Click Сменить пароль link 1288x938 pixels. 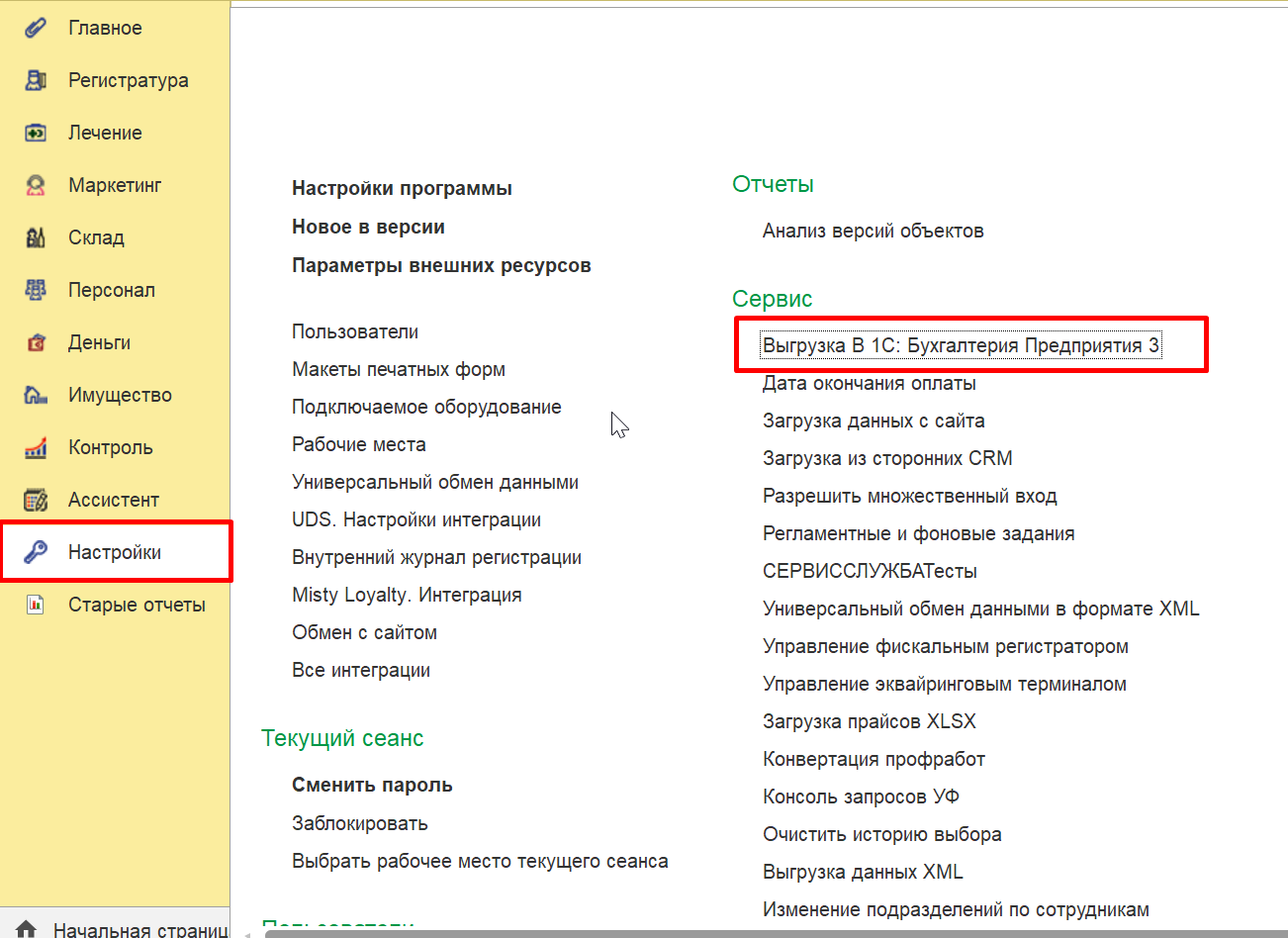[x=372, y=785]
